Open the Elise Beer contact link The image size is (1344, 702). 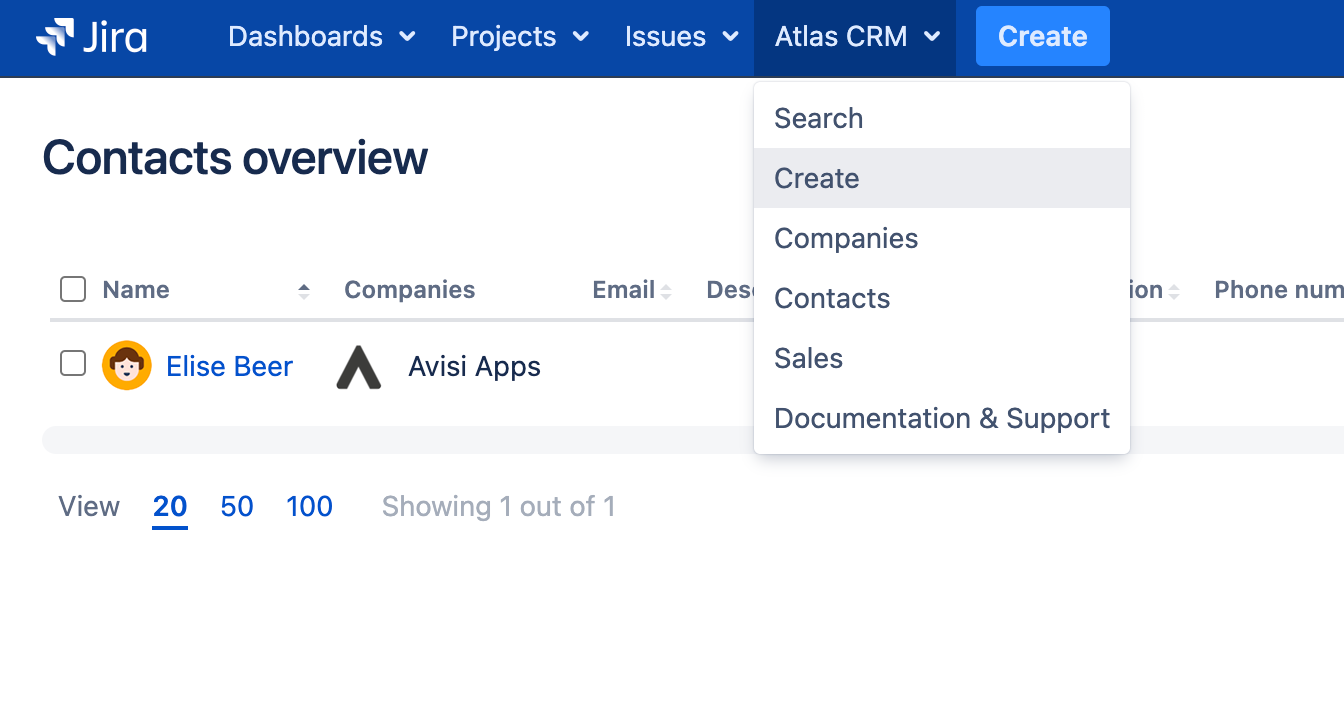pos(229,366)
